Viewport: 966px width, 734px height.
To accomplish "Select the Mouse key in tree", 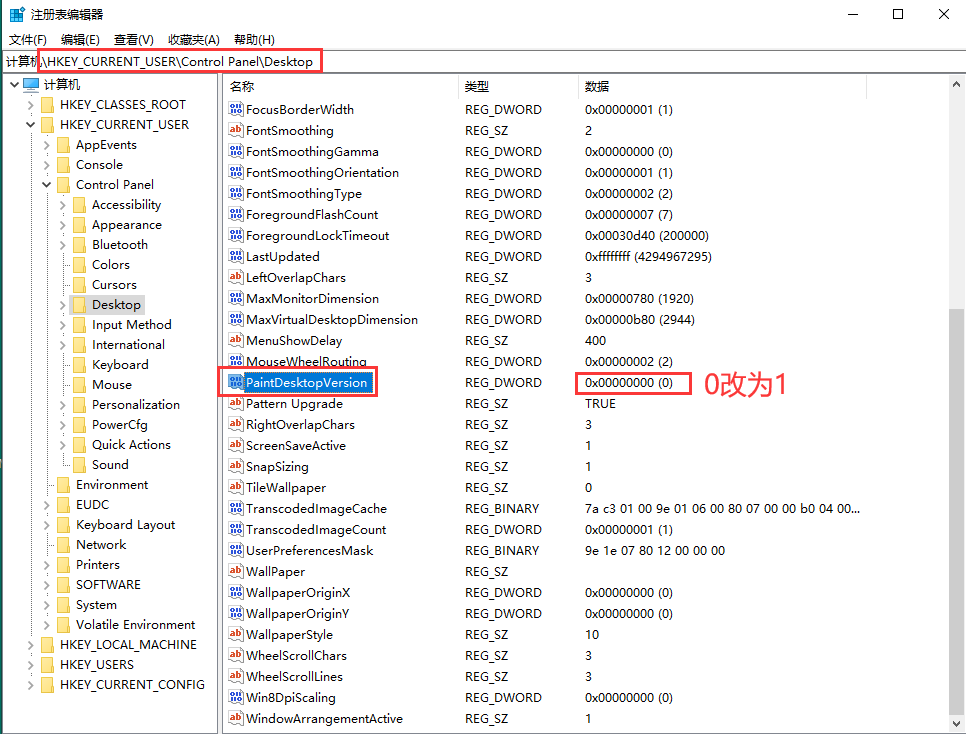I will coord(112,385).
